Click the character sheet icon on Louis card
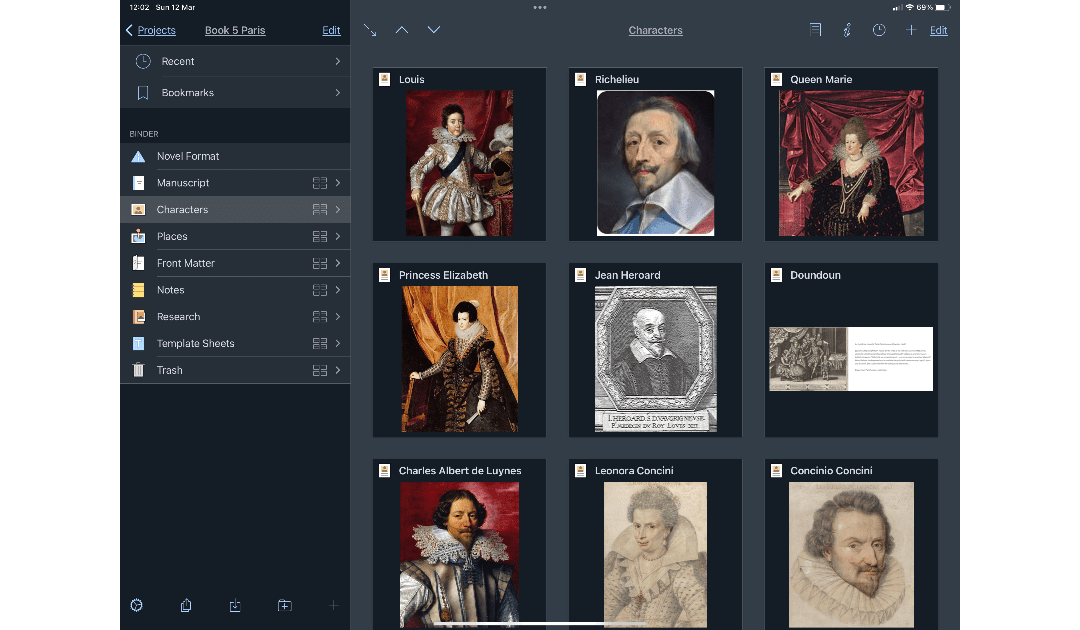This screenshot has width=1080, height=630. pos(385,79)
